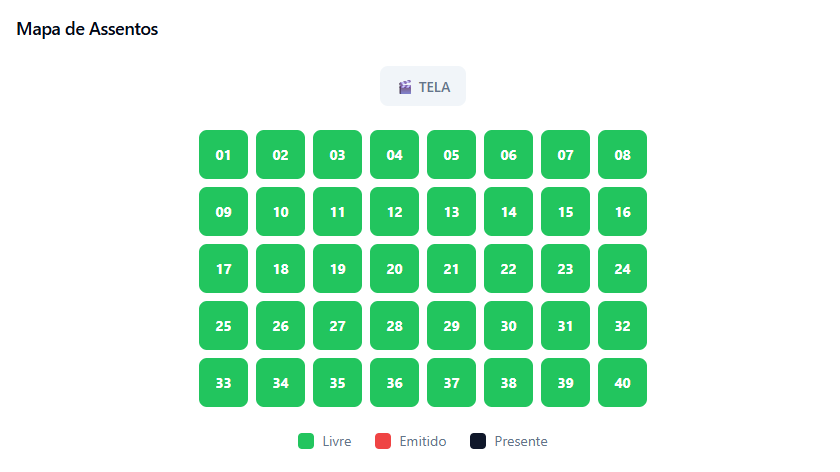Click the dark Presente legend swatch
Screen dimensions: 840x472
point(478,441)
